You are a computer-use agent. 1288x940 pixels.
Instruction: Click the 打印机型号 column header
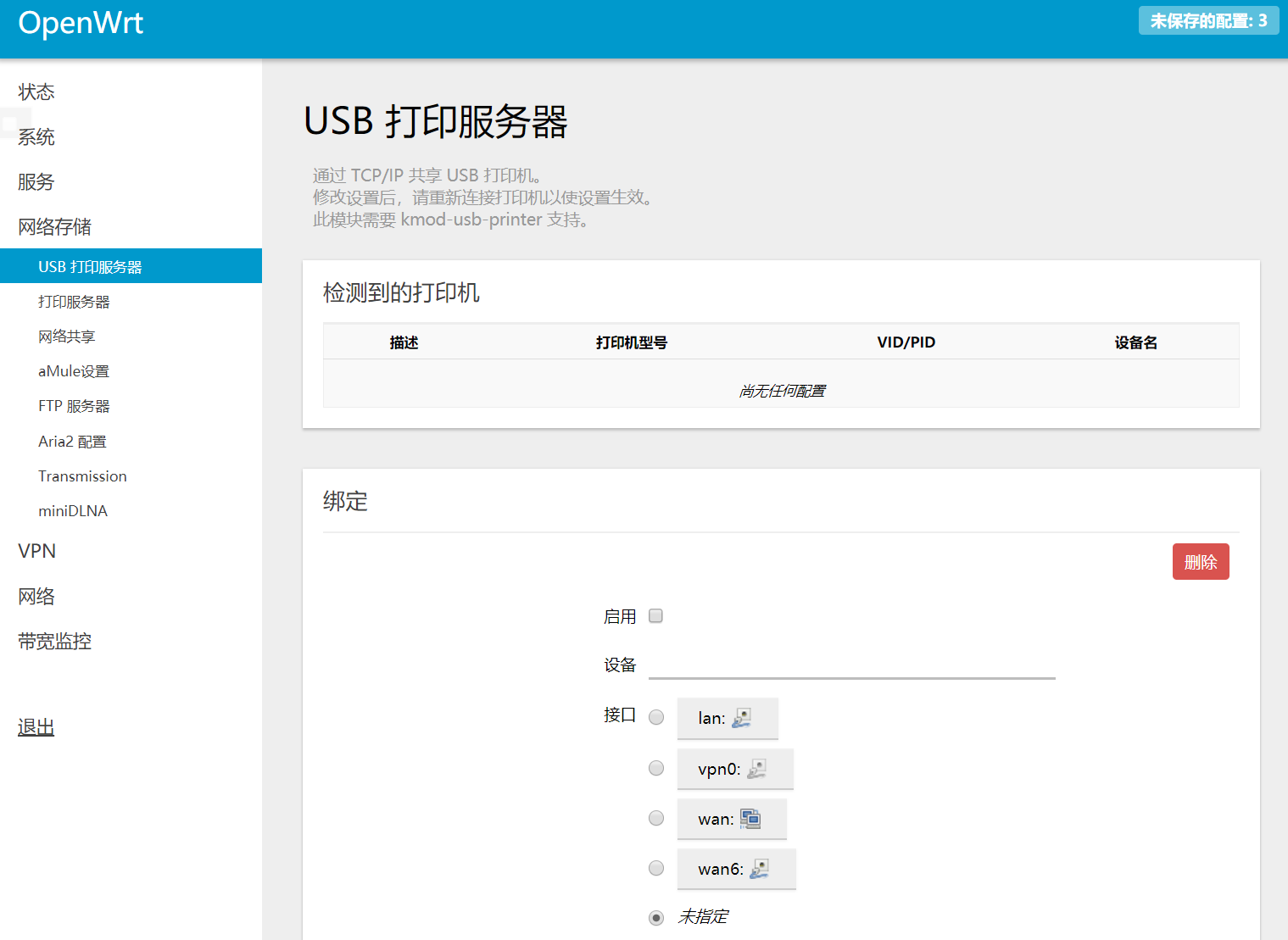(x=632, y=342)
